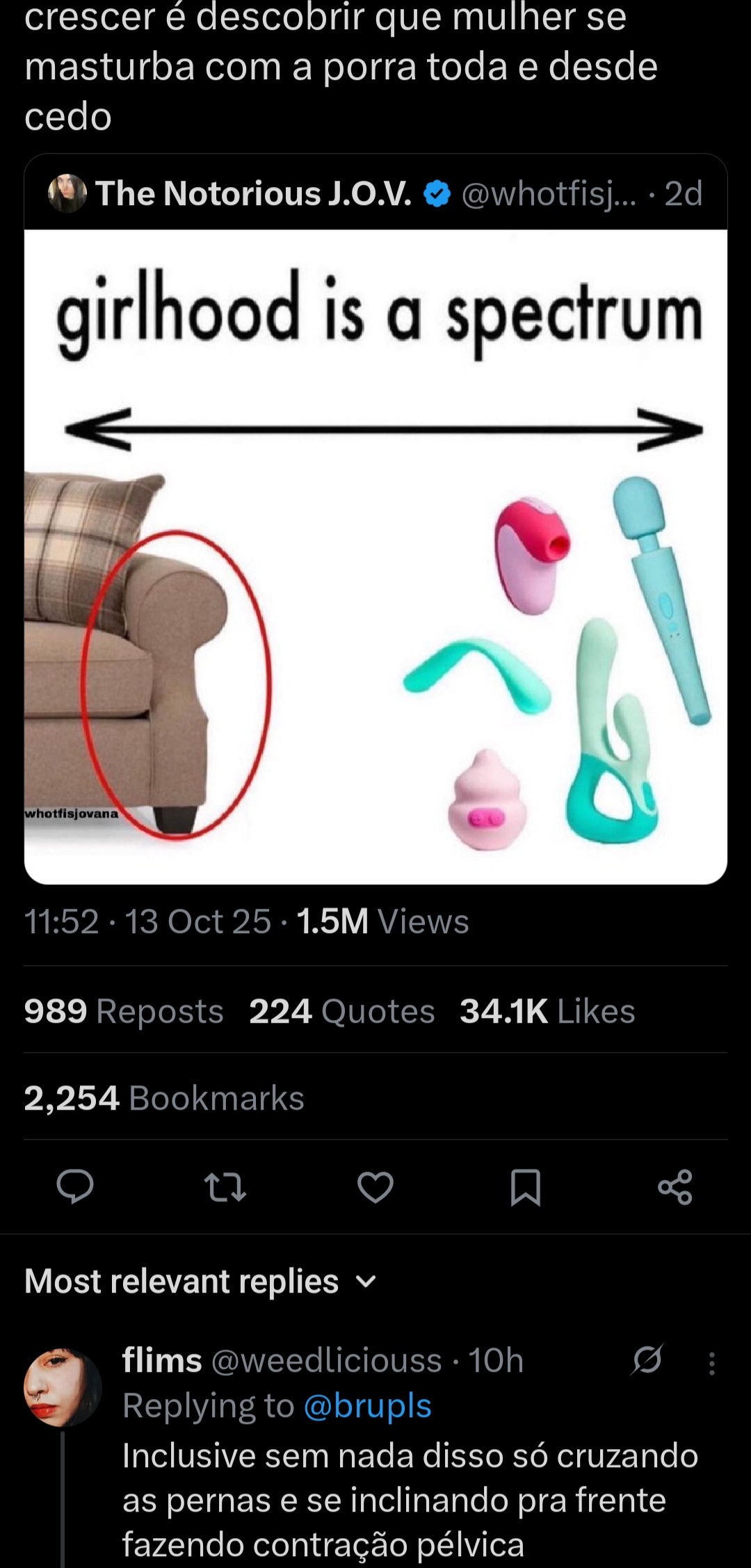Screen dimensions: 751x1568
Task: Open The Notorious J.O.V. quoted post header
Action: coord(375,193)
